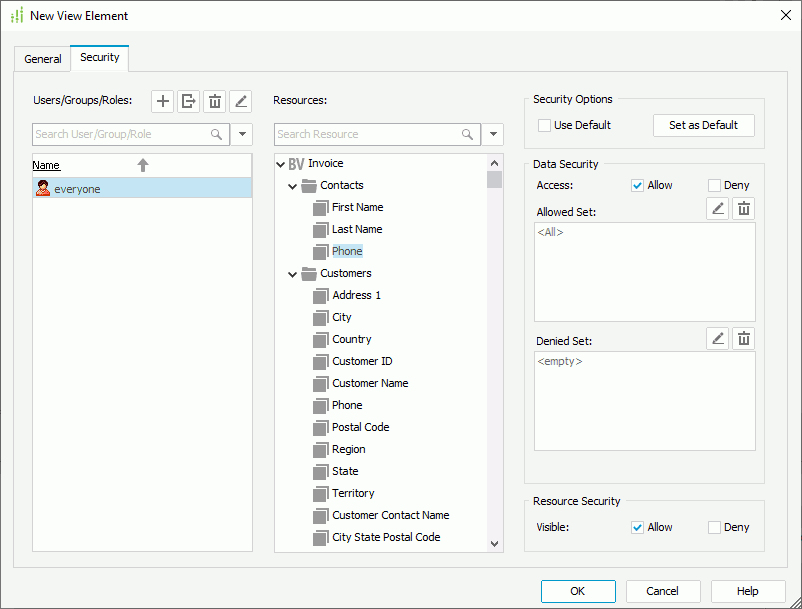Uncheck Allow for Resource Security Visible

coord(637,527)
